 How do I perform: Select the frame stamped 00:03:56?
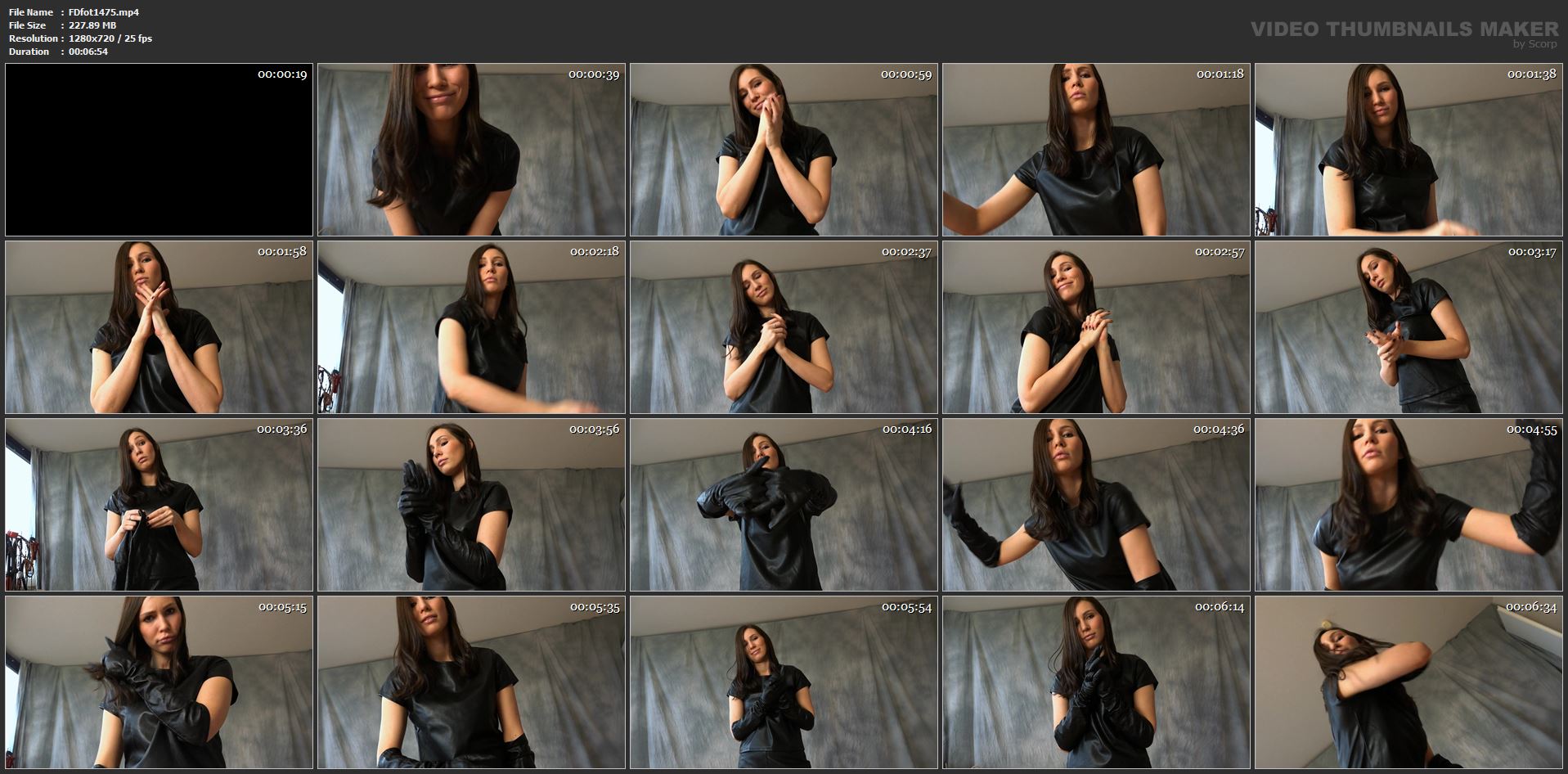(x=471, y=505)
